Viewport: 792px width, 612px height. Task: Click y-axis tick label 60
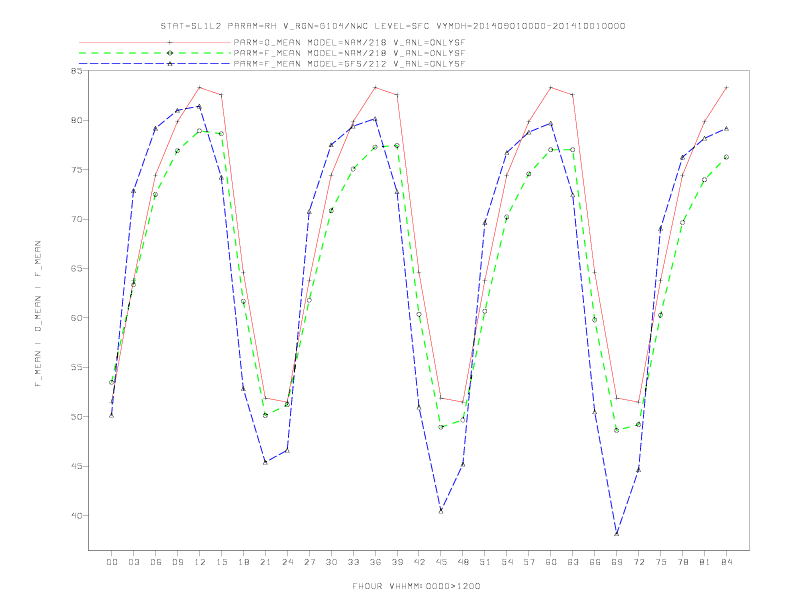pos(76,318)
